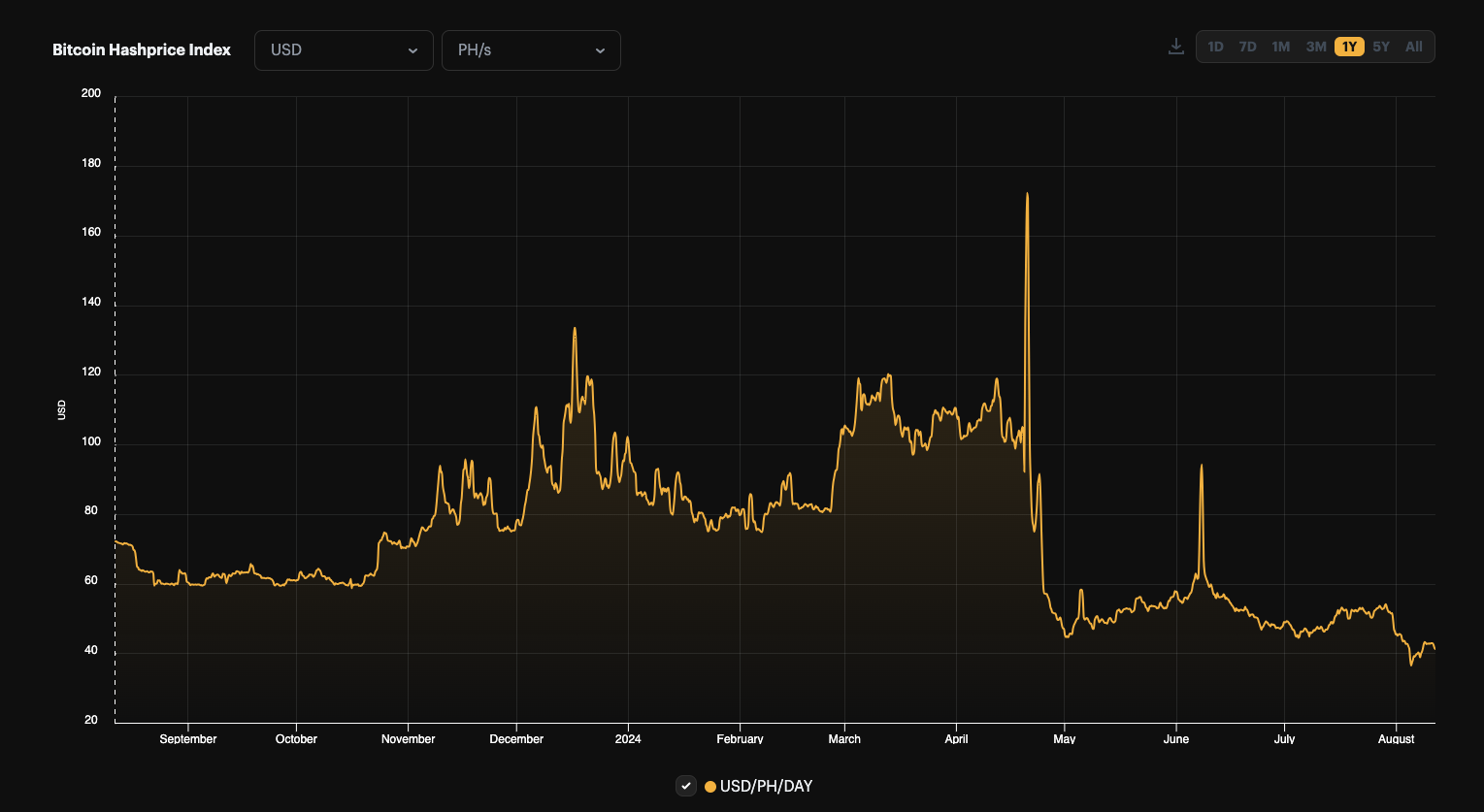The height and width of the screenshot is (812, 1484).
Task: Click the orange legend color dot
Action: (x=710, y=787)
